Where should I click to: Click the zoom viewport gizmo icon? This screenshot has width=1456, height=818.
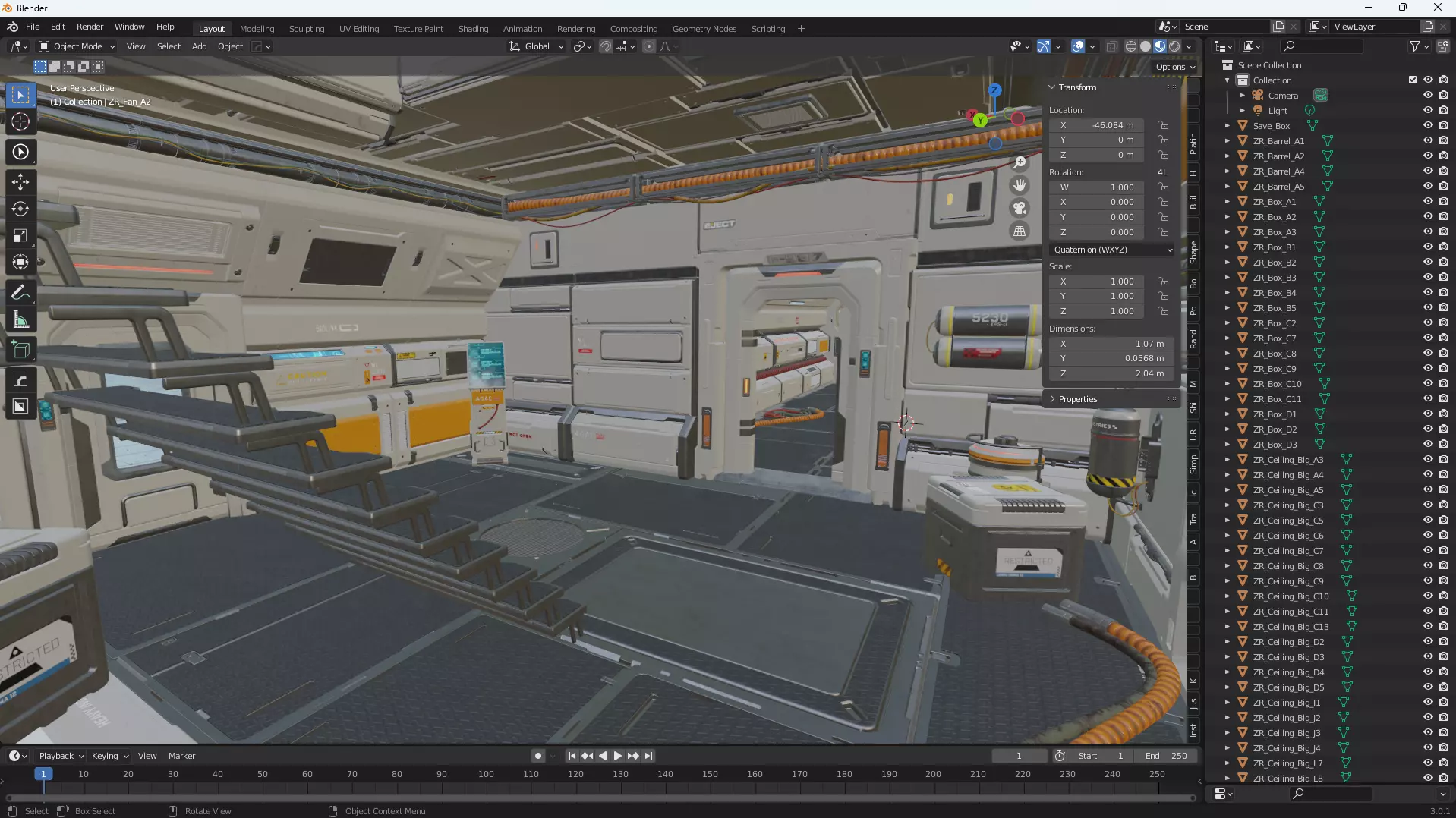point(1020,162)
